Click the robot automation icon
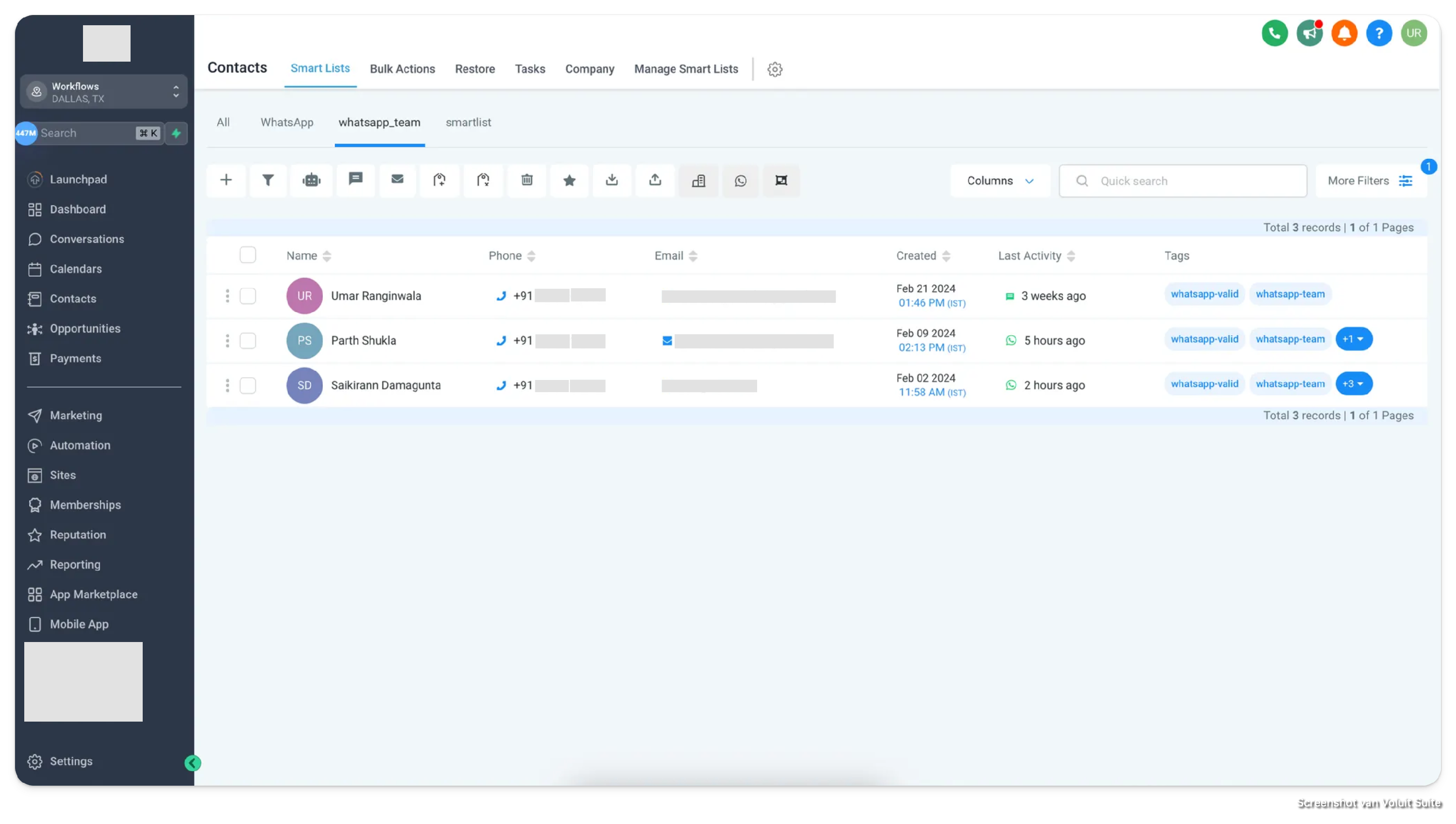 click(x=311, y=181)
